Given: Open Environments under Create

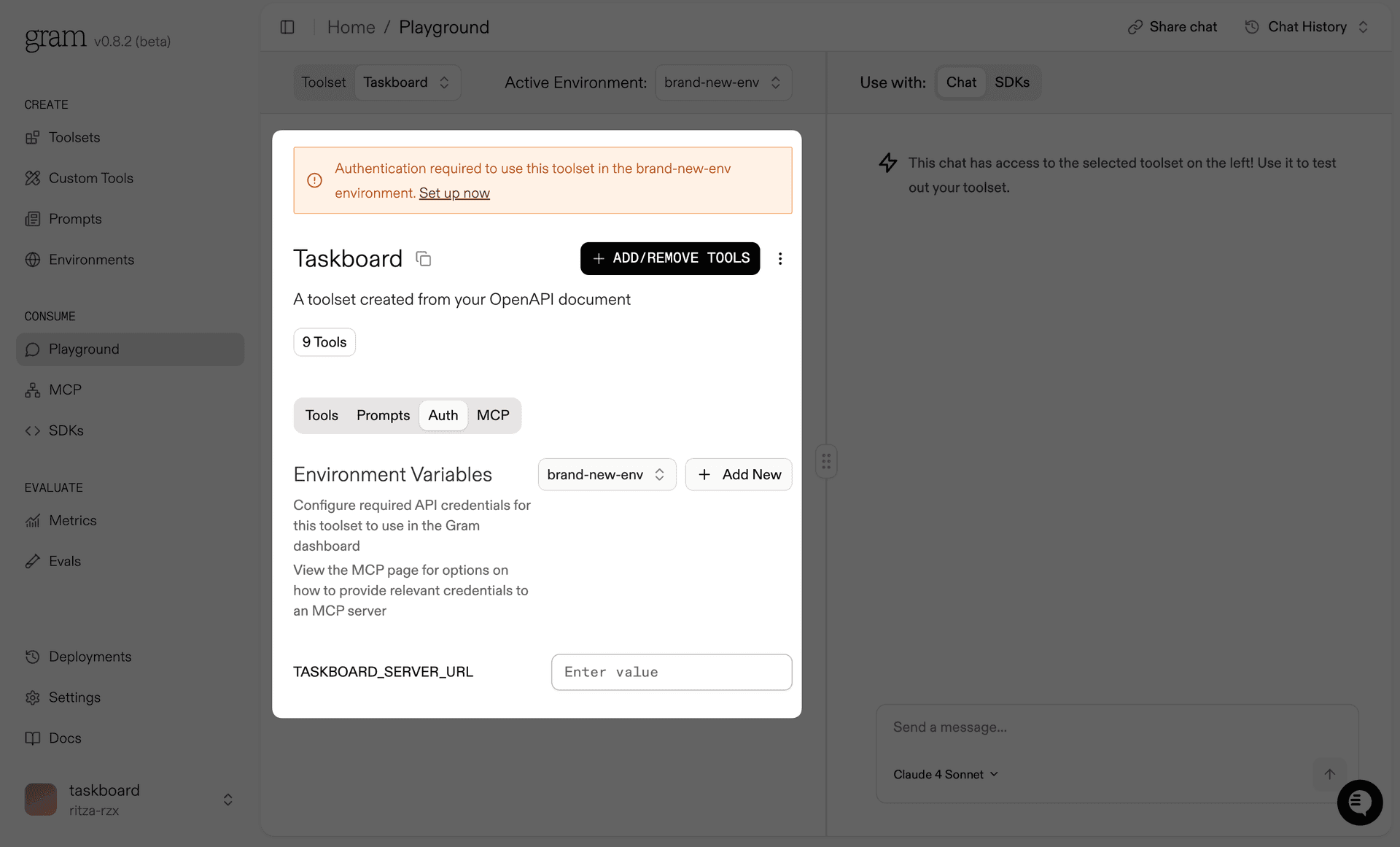Looking at the screenshot, I should click(x=91, y=259).
